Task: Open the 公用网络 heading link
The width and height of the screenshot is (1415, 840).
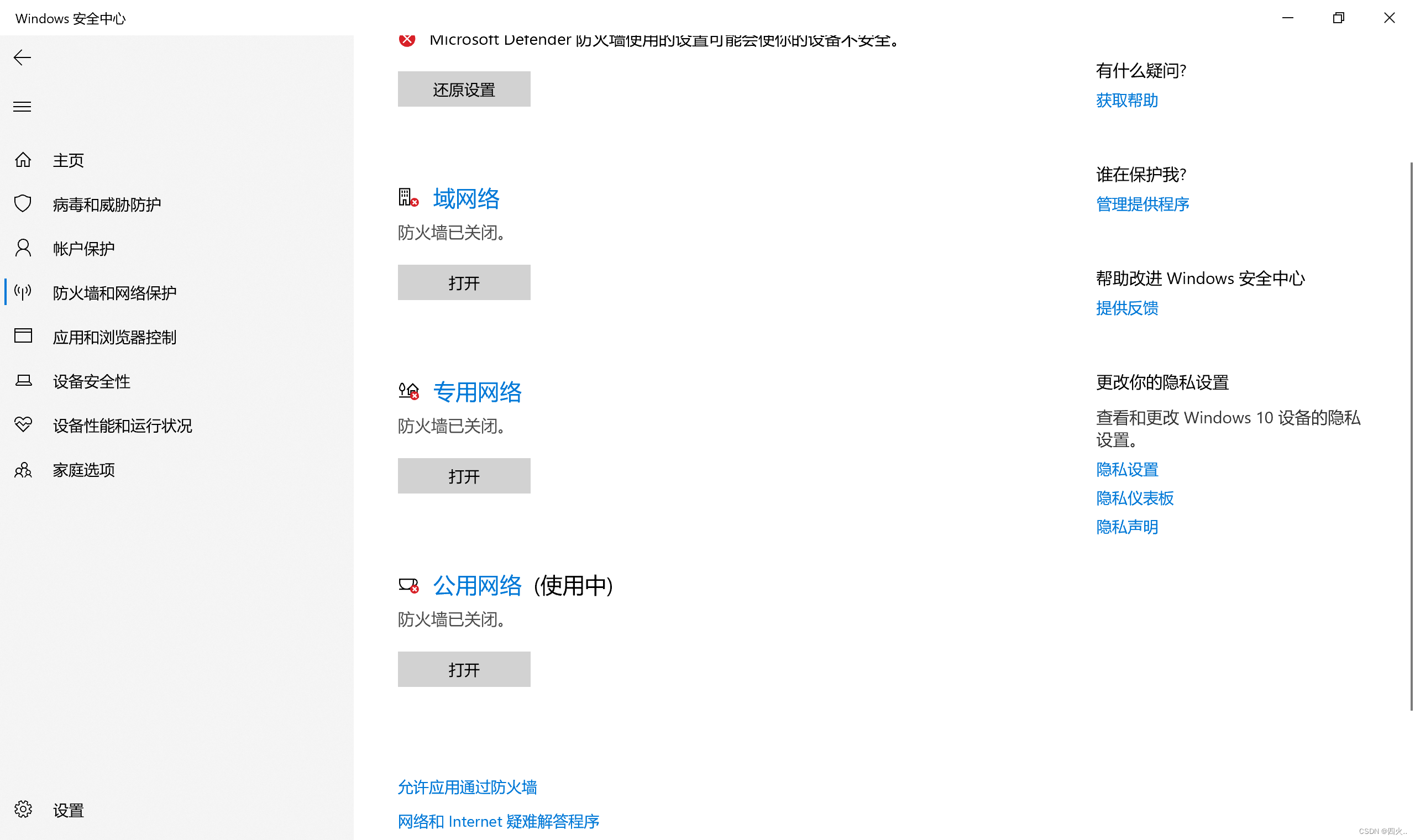Action: [477, 586]
